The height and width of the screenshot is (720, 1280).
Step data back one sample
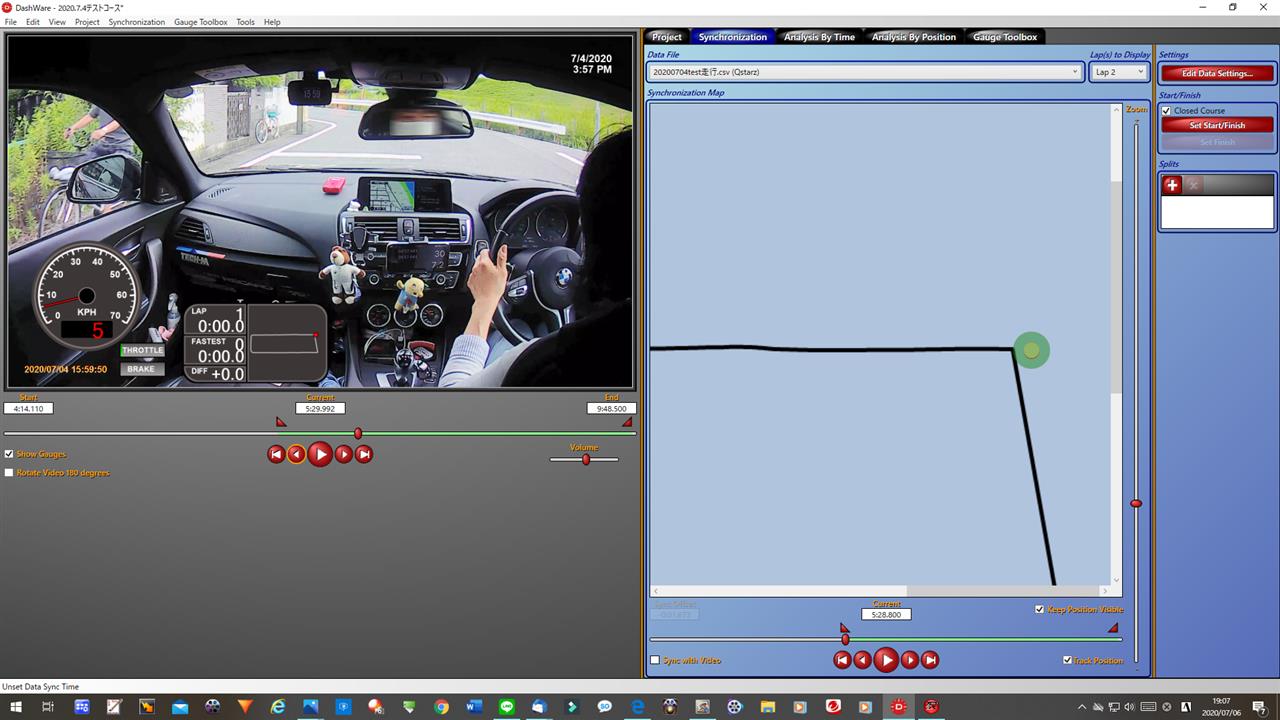[862, 660]
